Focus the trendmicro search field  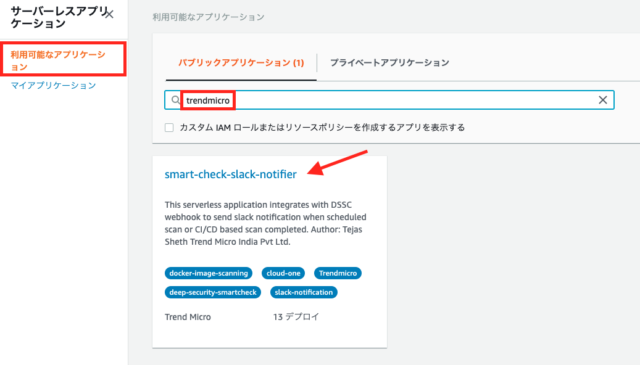click(389, 100)
